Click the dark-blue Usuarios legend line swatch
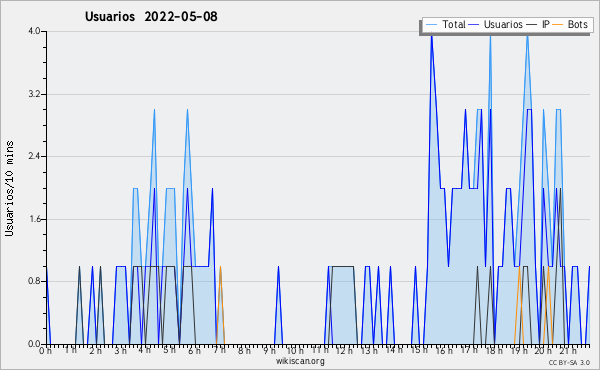The image size is (600, 370). tap(474, 25)
